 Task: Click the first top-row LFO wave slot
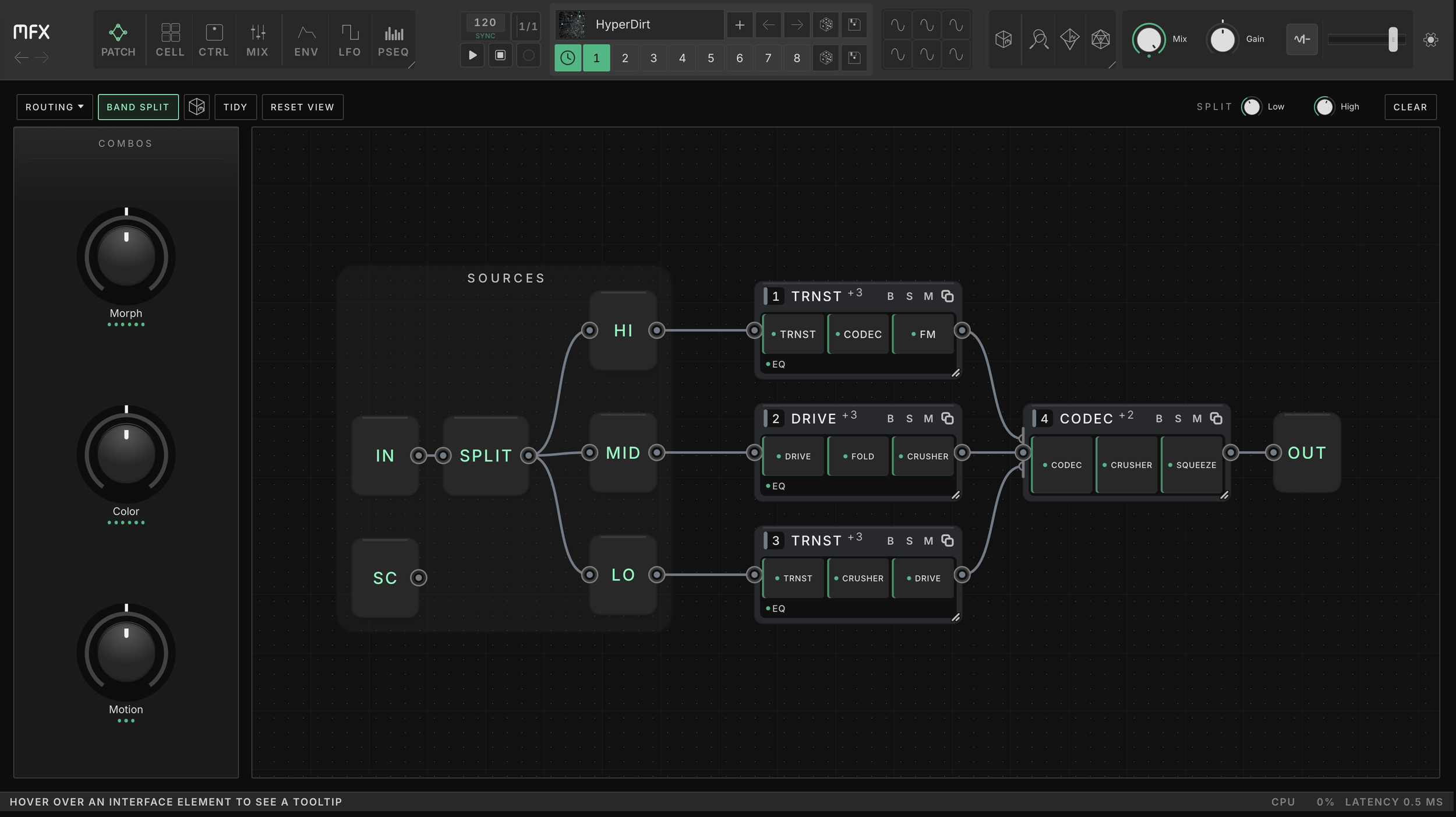897,25
